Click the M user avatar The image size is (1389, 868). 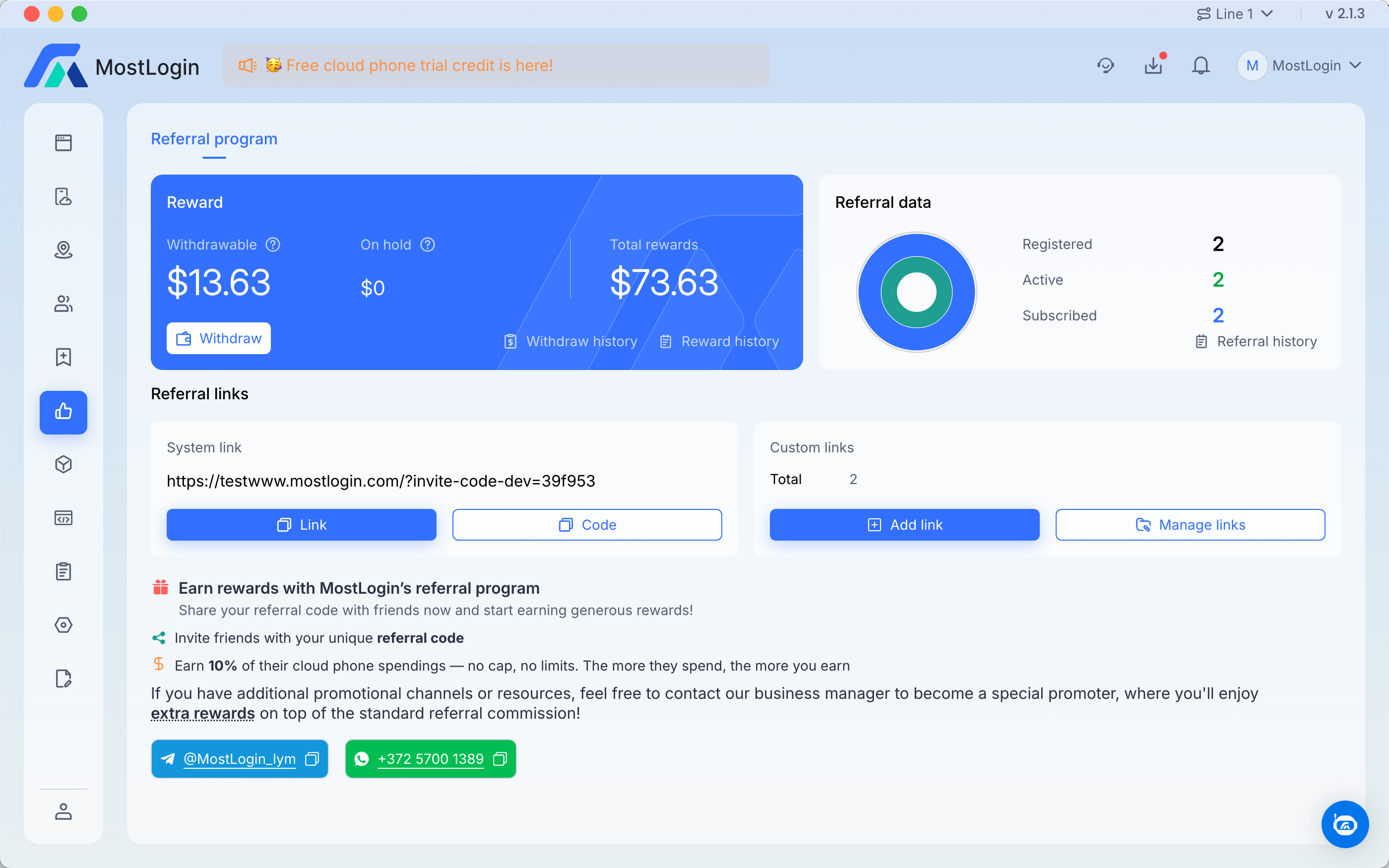click(x=1253, y=65)
